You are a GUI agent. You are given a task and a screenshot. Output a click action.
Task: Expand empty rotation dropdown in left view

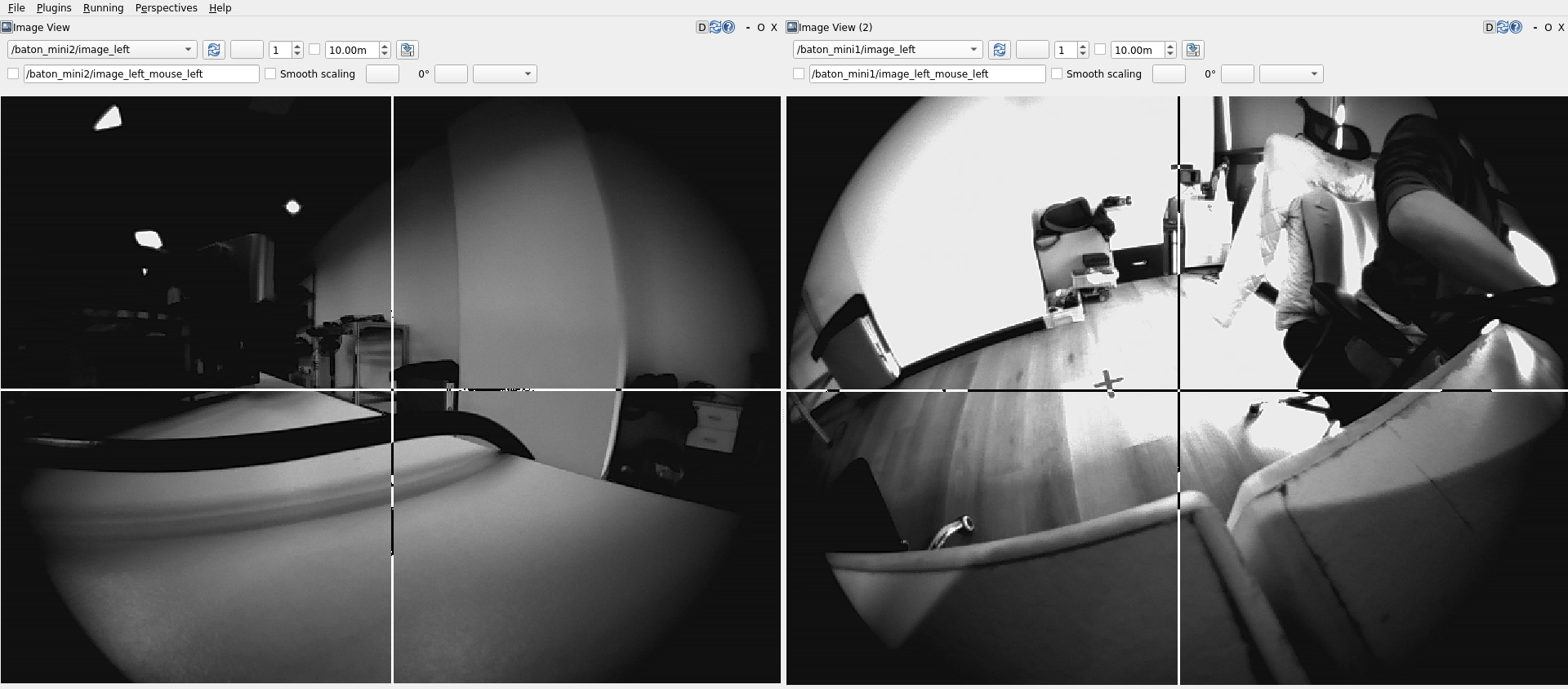click(x=505, y=73)
